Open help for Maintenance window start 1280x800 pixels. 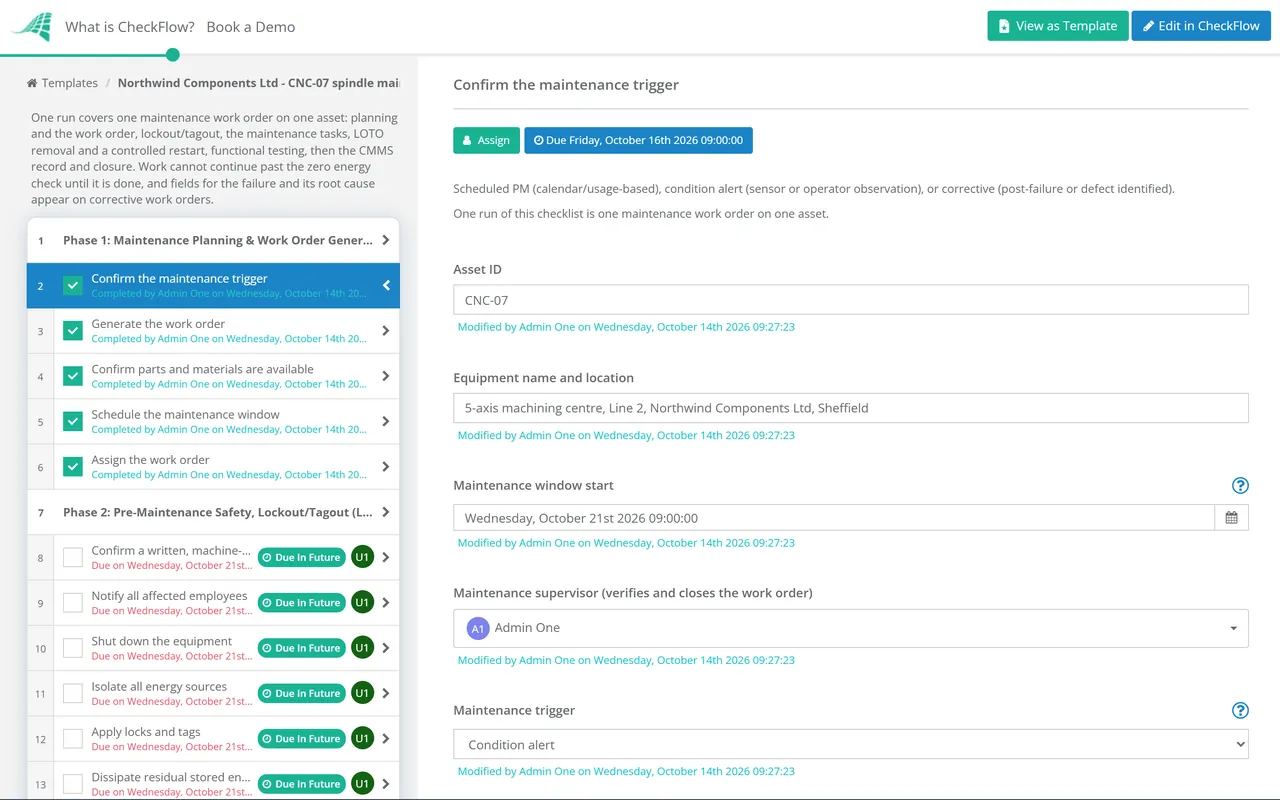(1240, 486)
